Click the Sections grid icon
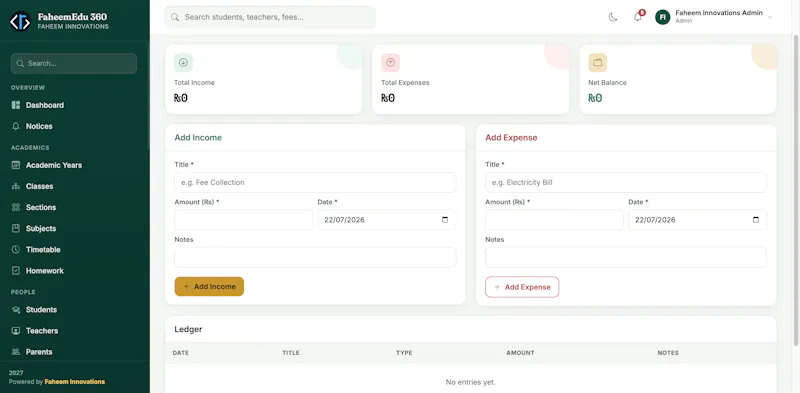 [16, 208]
